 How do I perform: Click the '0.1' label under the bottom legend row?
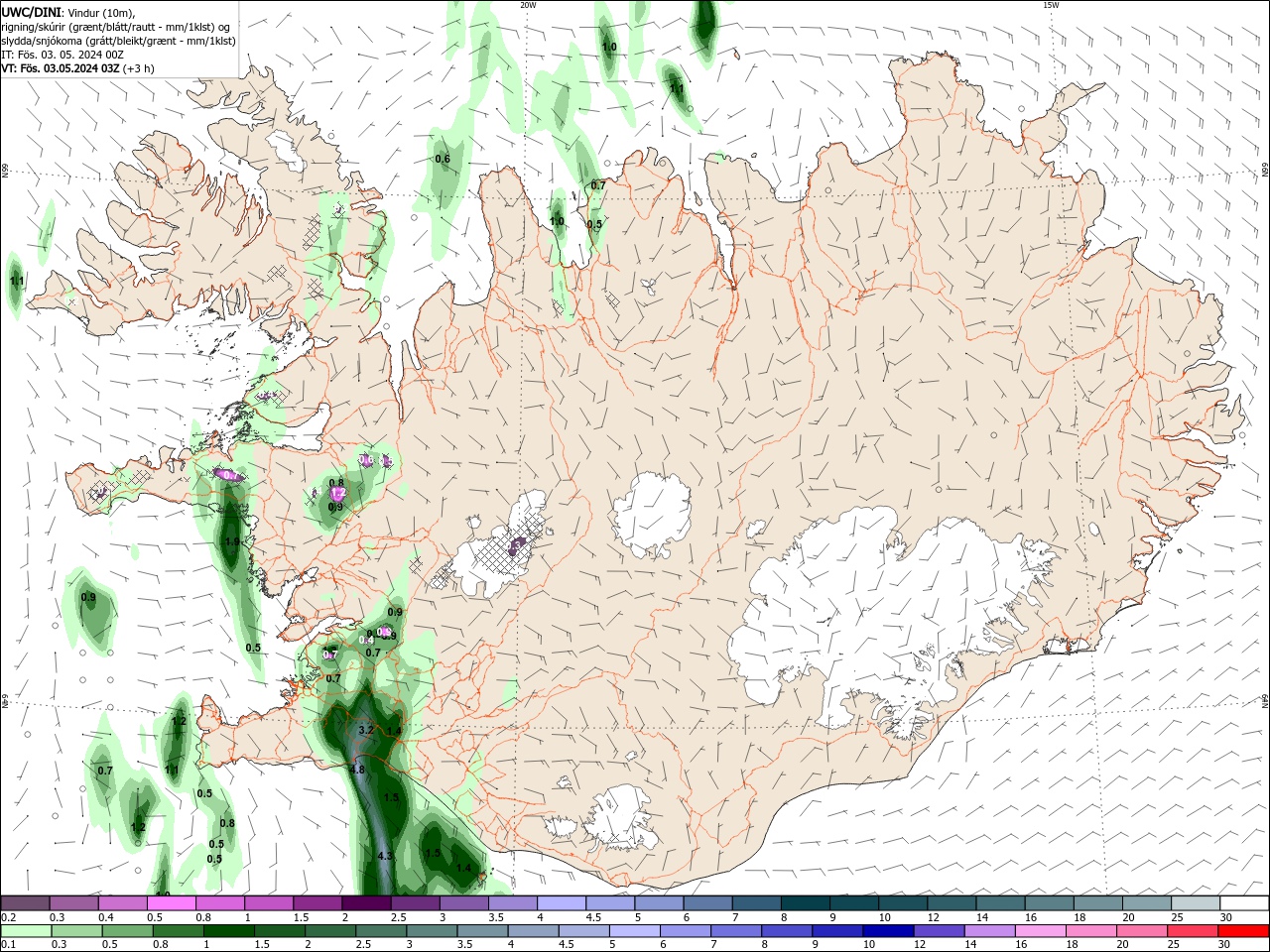[x=8, y=945]
